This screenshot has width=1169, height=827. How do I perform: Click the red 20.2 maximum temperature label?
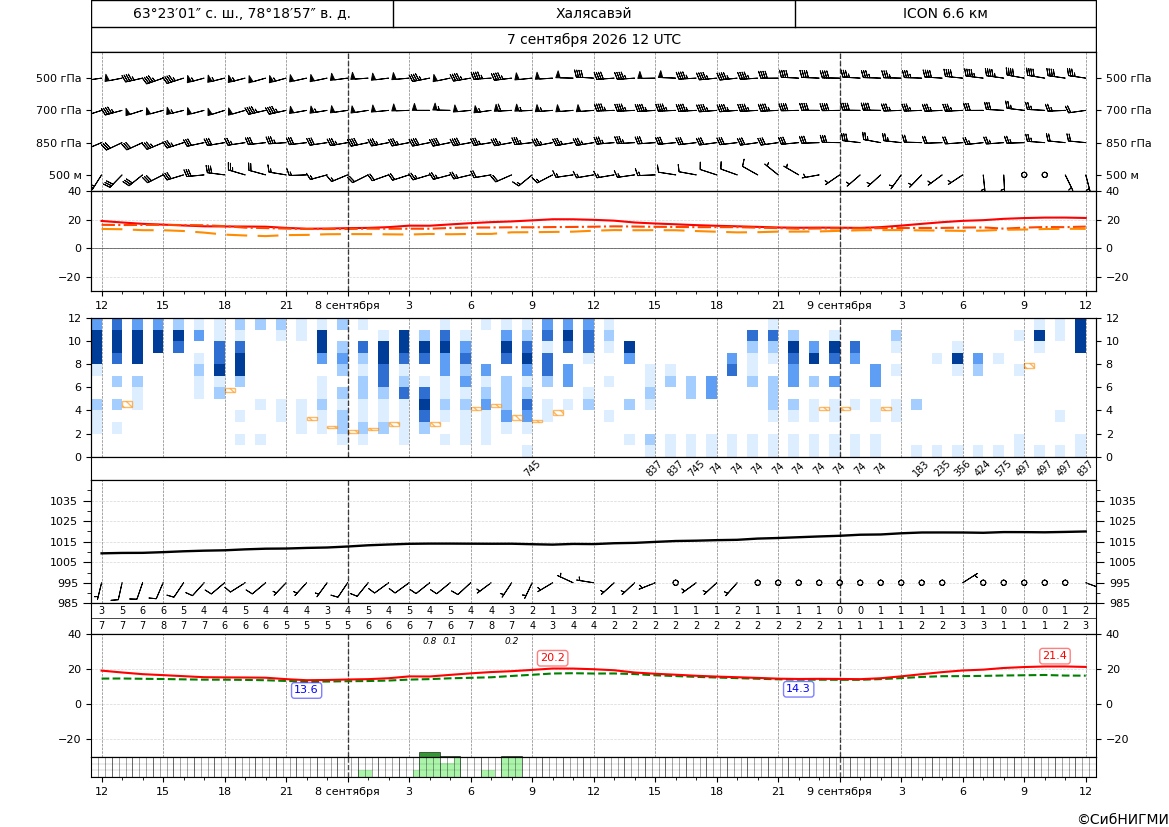[x=552, y=658]
